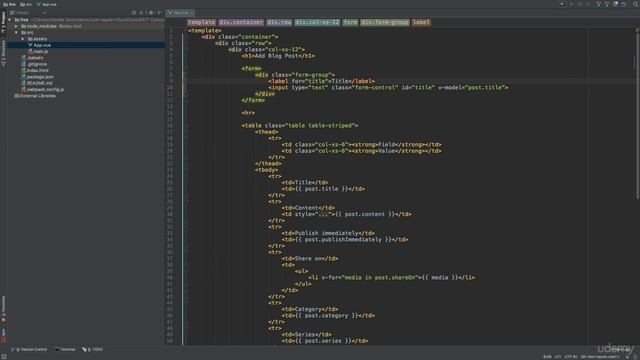Click the Run button in the top toolbar
This screenshot has width=640, height=360.
click(571, 4)
